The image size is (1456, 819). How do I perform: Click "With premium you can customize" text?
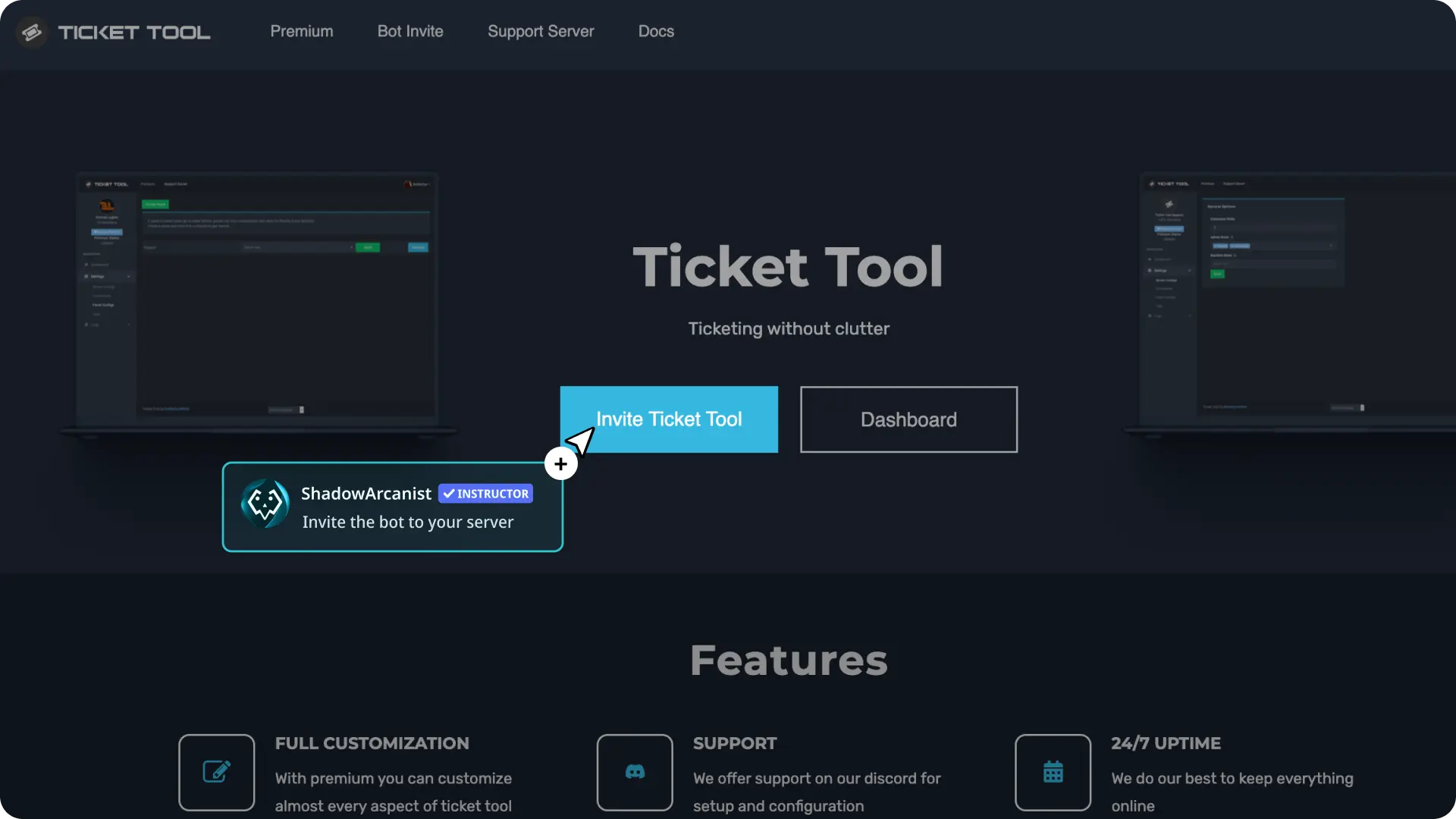point(394,779)
